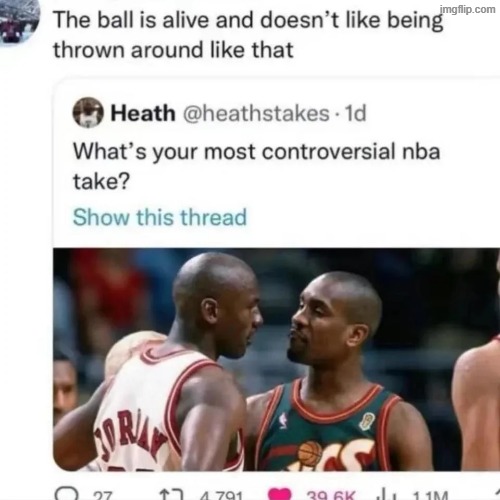Click the 27 replies count

[x=102, y=496]
